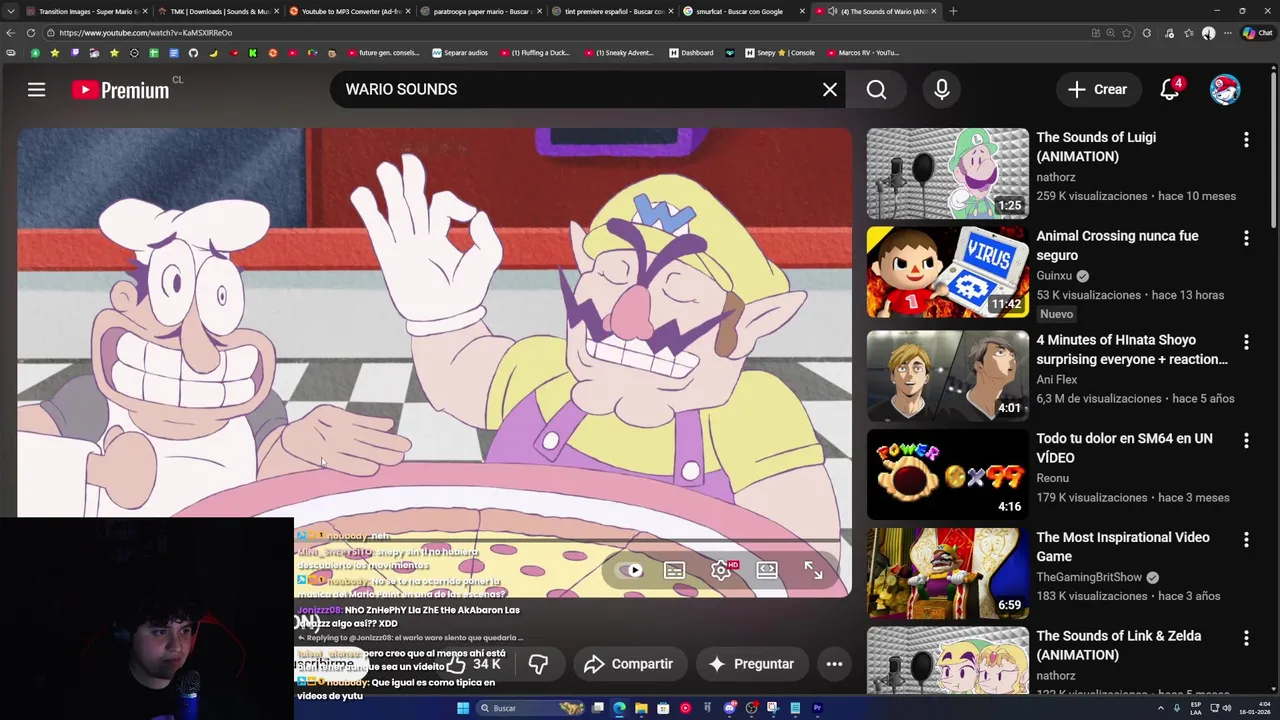Visit TheGamingBritShow channel link
This screenshot has width=1280, height=720.
1089,577
